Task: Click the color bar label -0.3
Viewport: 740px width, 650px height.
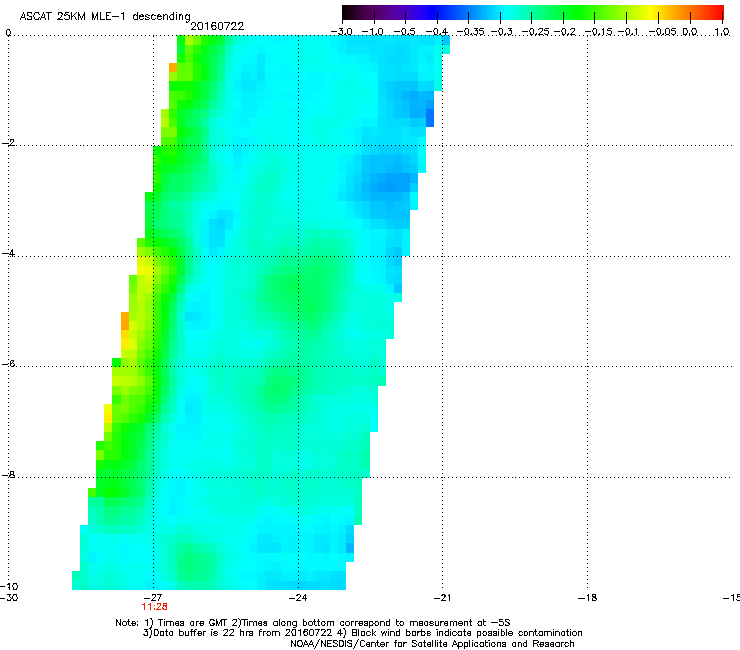Action: coord(501,32)
